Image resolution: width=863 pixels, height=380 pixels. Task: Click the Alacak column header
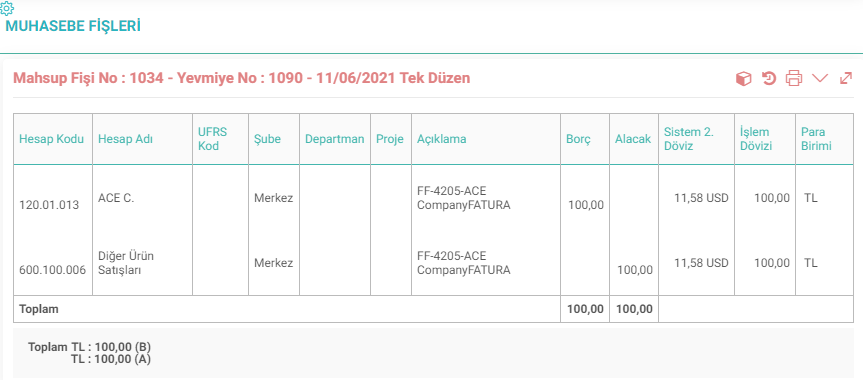pos(633,139)
